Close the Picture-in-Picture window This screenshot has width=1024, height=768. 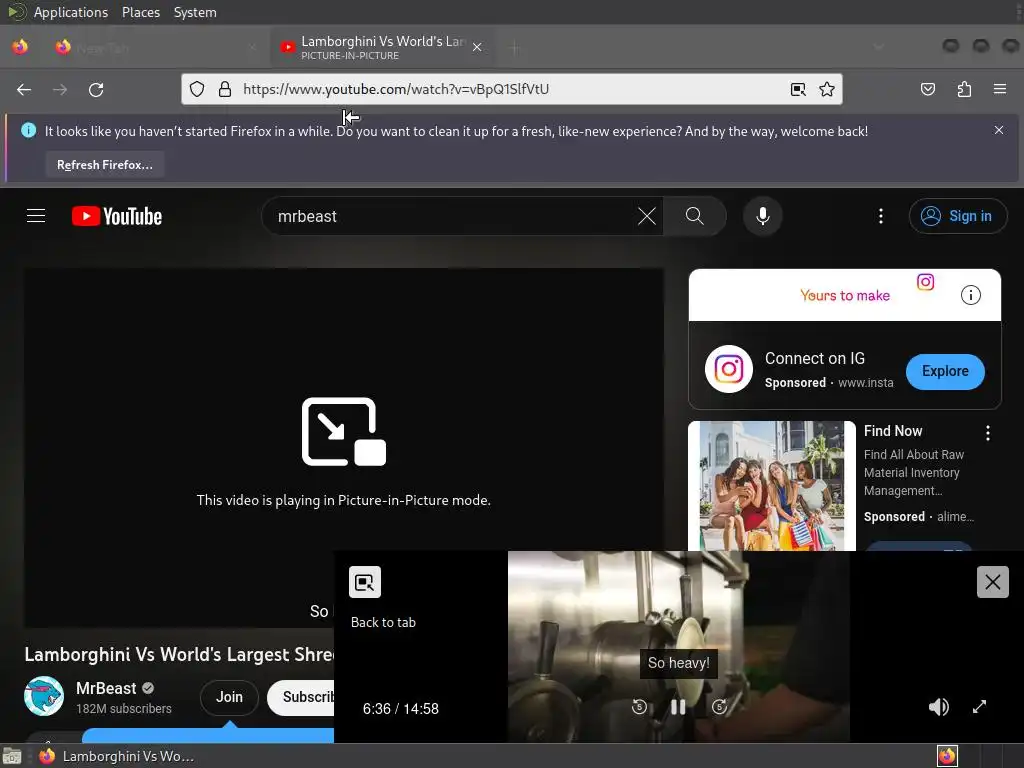[993, 582]
